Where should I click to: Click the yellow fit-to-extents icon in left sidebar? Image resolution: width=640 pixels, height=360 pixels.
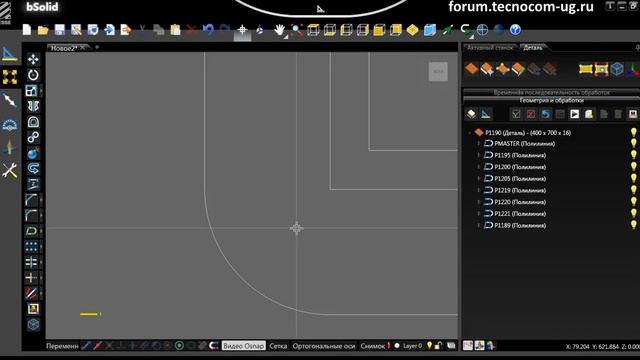coord(10,77)
